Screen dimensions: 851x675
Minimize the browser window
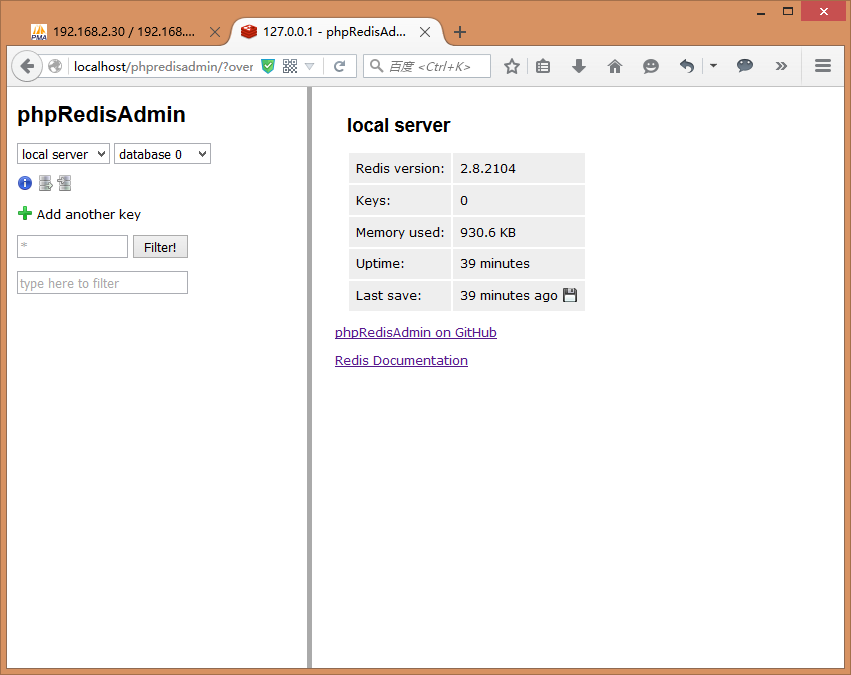pos(761,11)
